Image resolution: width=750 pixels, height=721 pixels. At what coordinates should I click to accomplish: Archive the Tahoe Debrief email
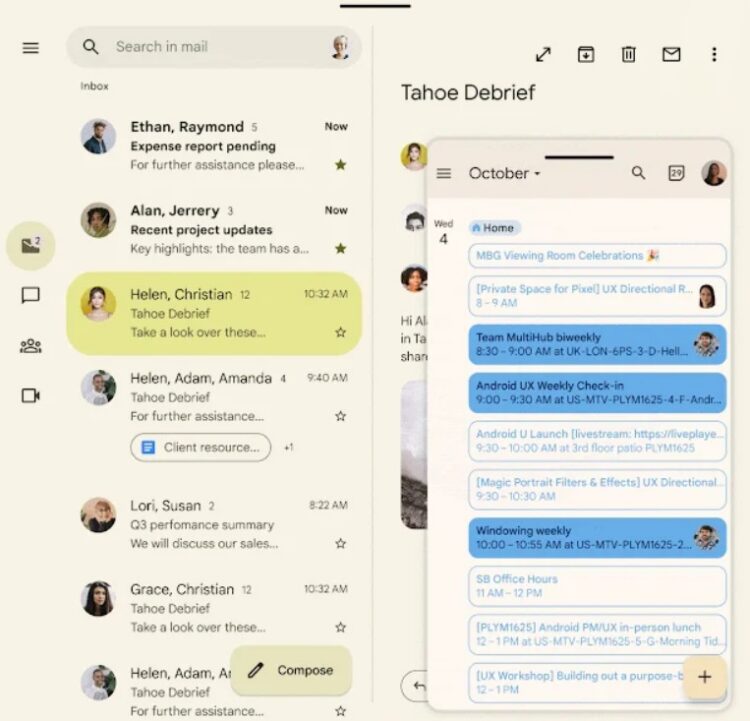(x=586, y=55)
